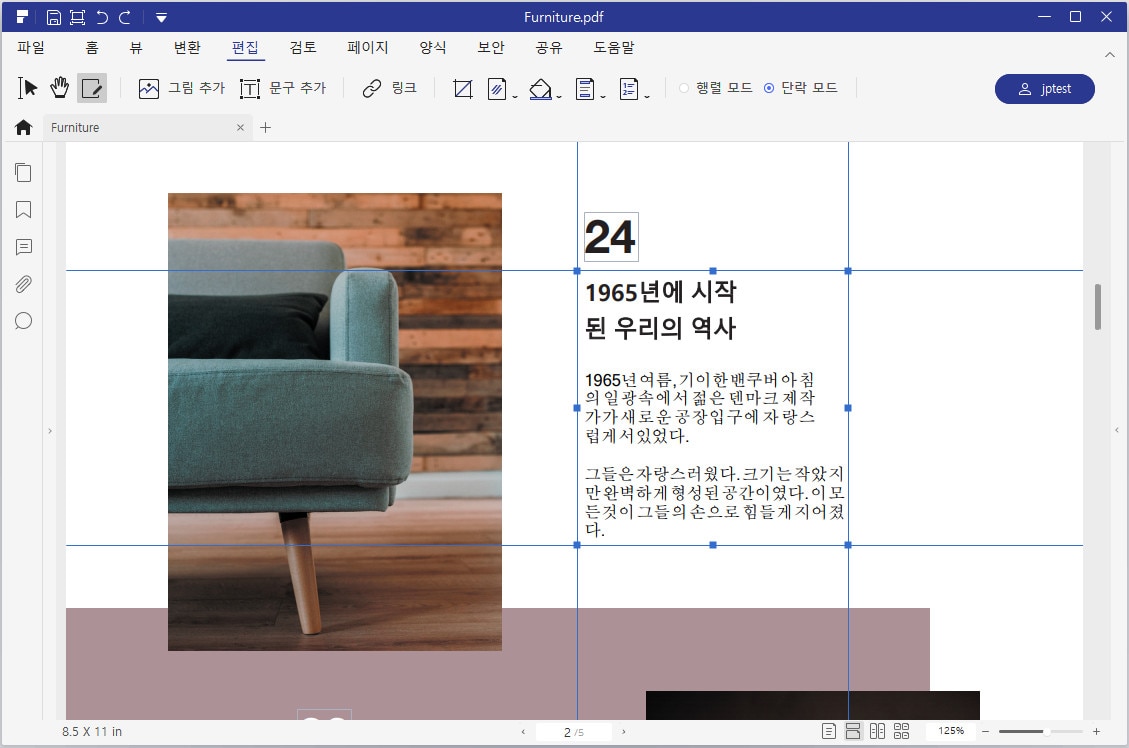Click the Print icon in title bar
Image resolution: width=1129 pixels, height=748 pixels.
(77, 17)
